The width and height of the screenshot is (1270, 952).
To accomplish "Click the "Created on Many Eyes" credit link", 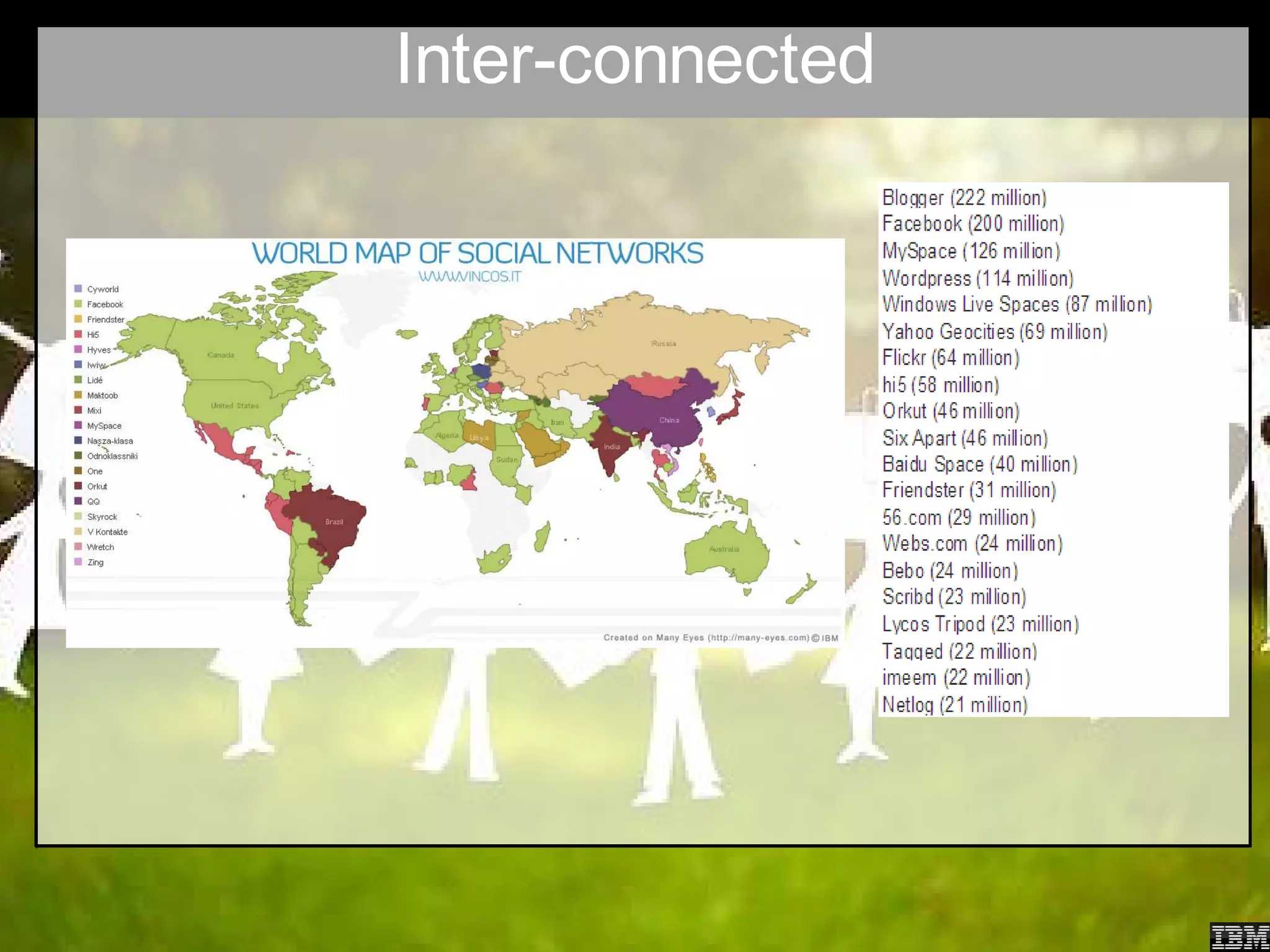I will pos(721,637).
